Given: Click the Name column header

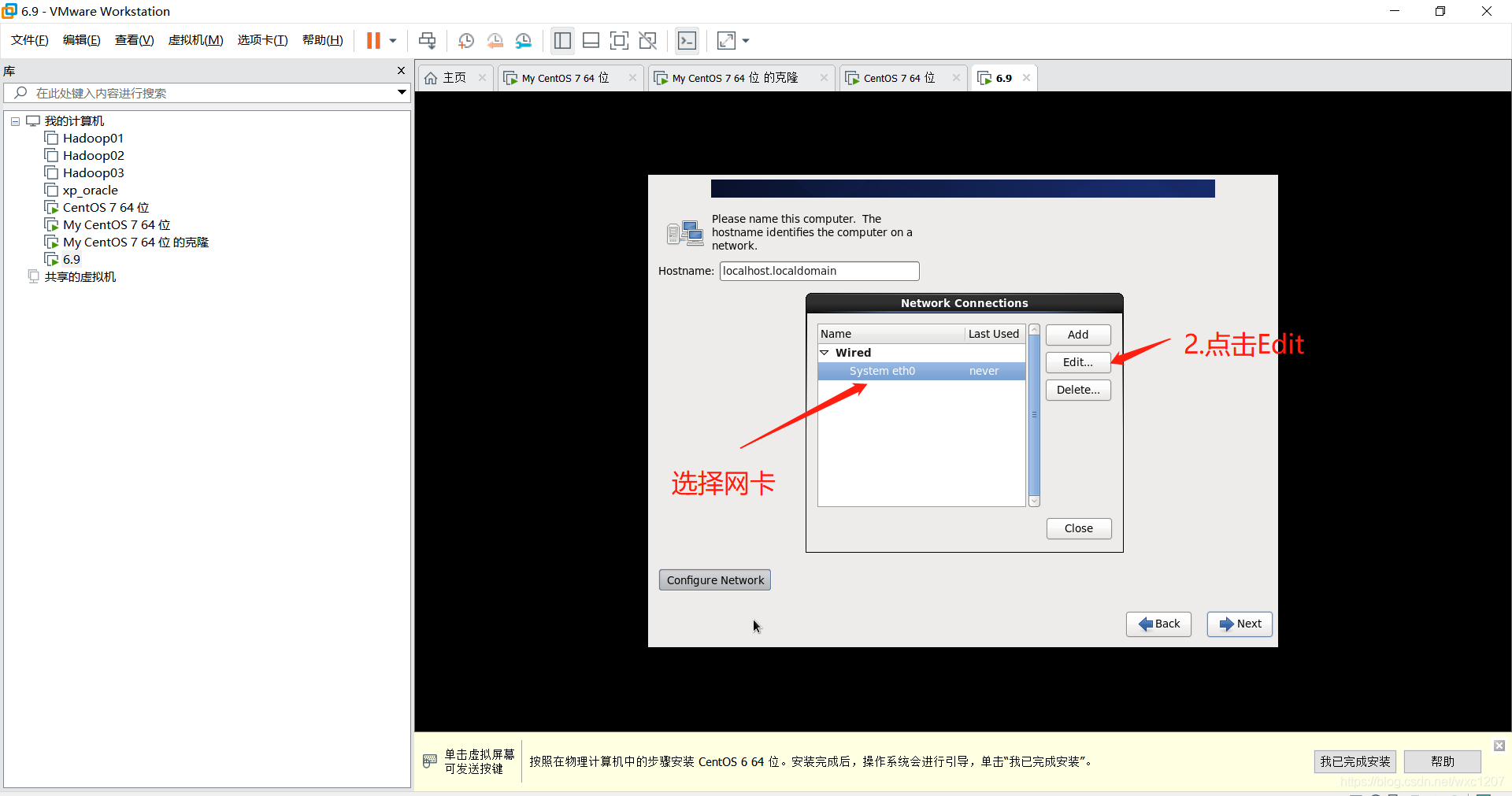Looking at the screenshot, I should (891, 334).
